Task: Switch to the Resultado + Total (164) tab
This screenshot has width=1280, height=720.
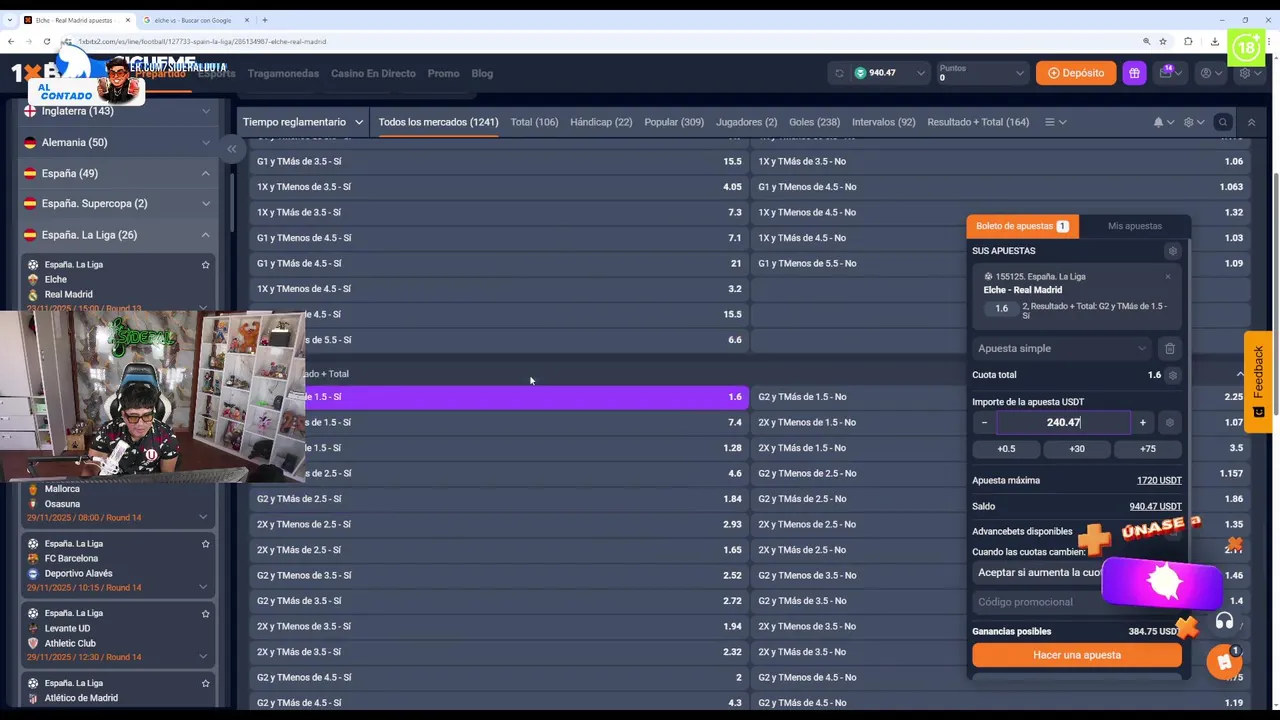Action: (978, 122)
